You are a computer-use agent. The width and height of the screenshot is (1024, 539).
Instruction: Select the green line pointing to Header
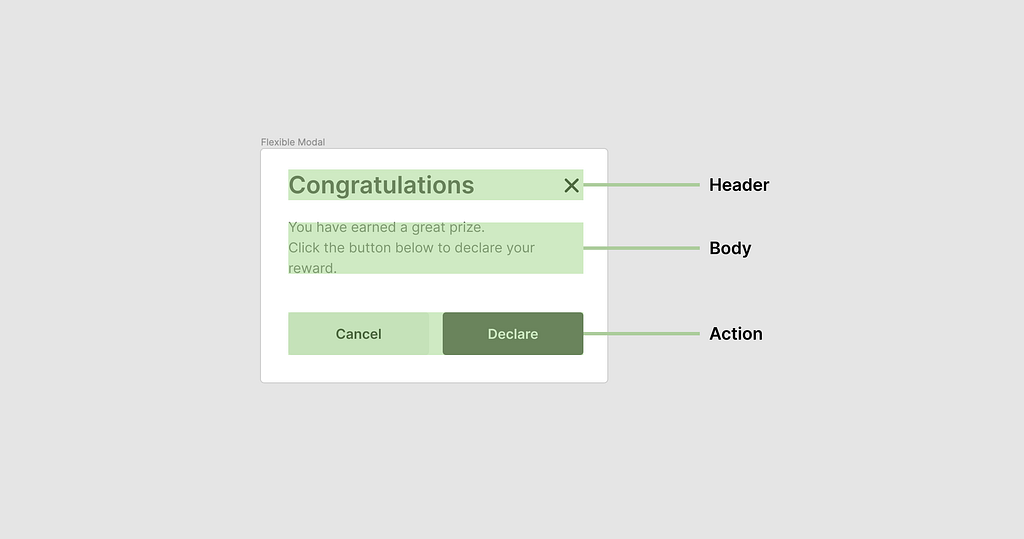(640, 185)
